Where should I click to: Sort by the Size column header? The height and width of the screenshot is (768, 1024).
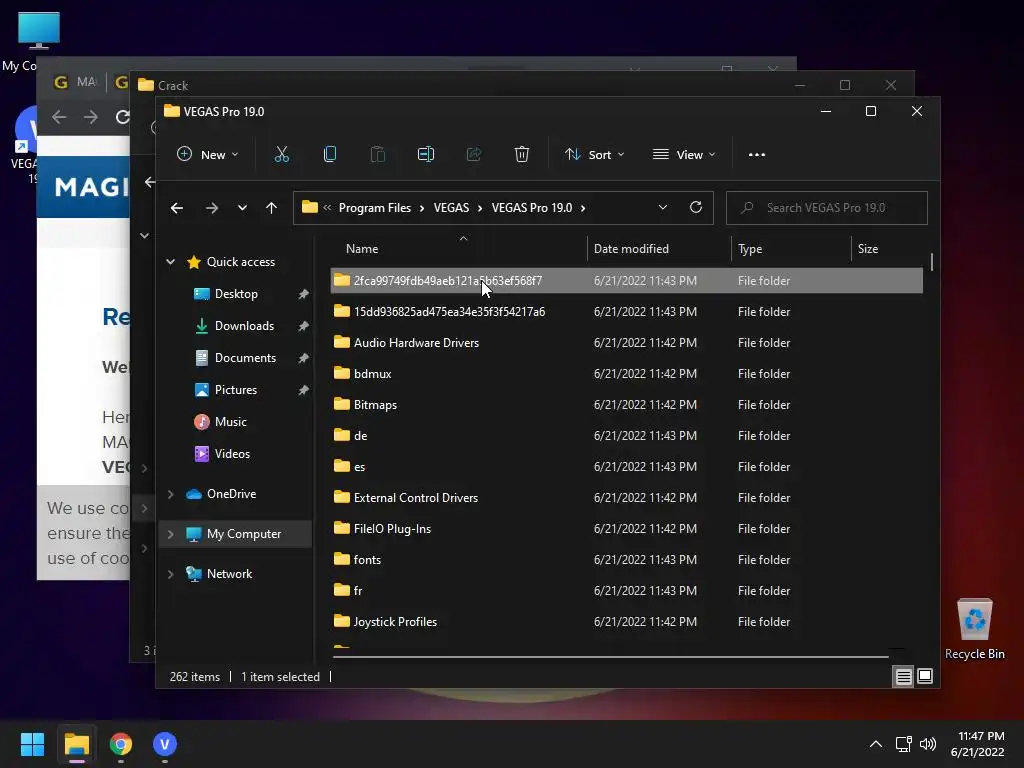pyautogui.click(x=868, y=249)
